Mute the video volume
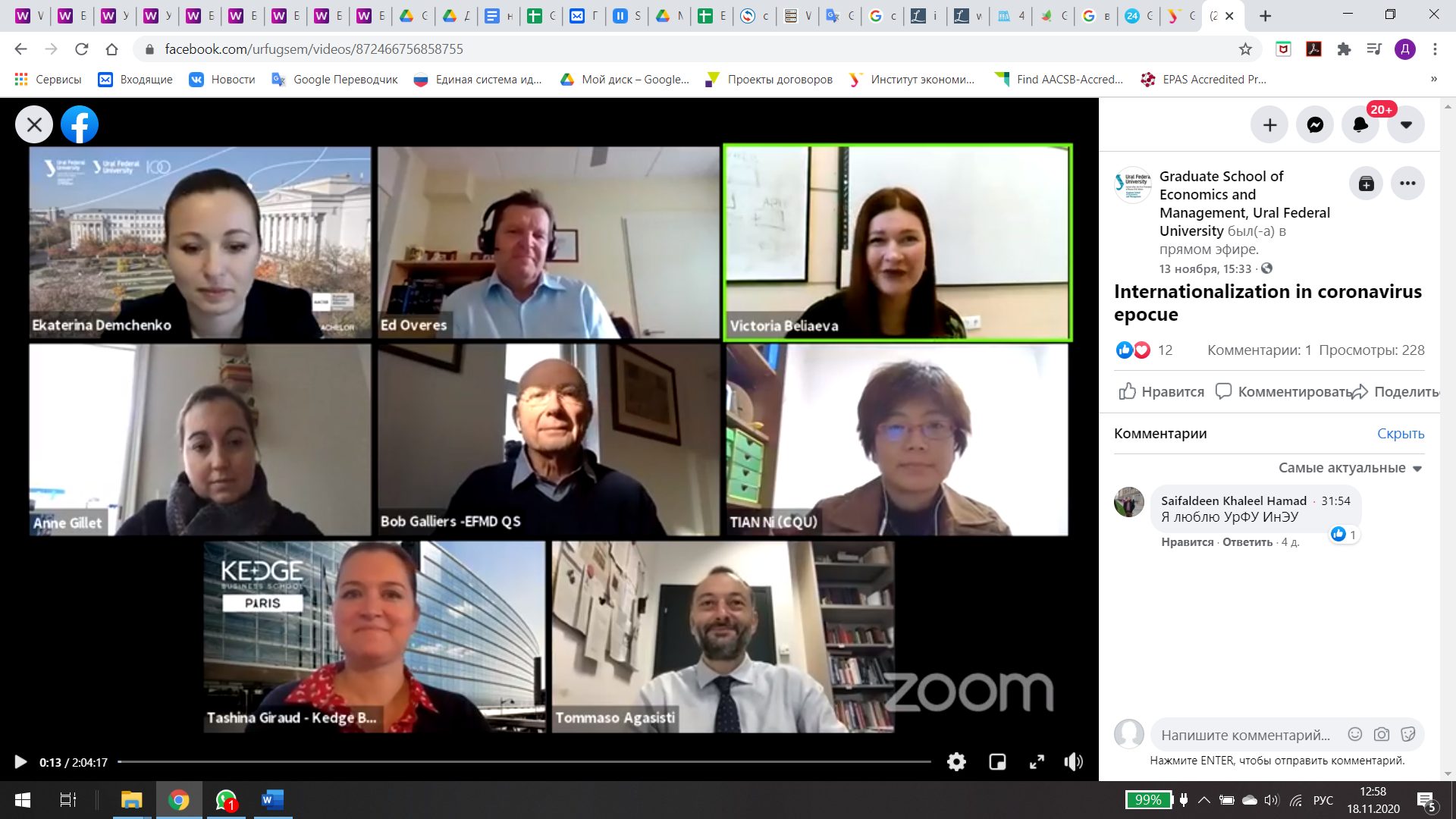This screenshot has height=819, width=1456. [1073, 762]
